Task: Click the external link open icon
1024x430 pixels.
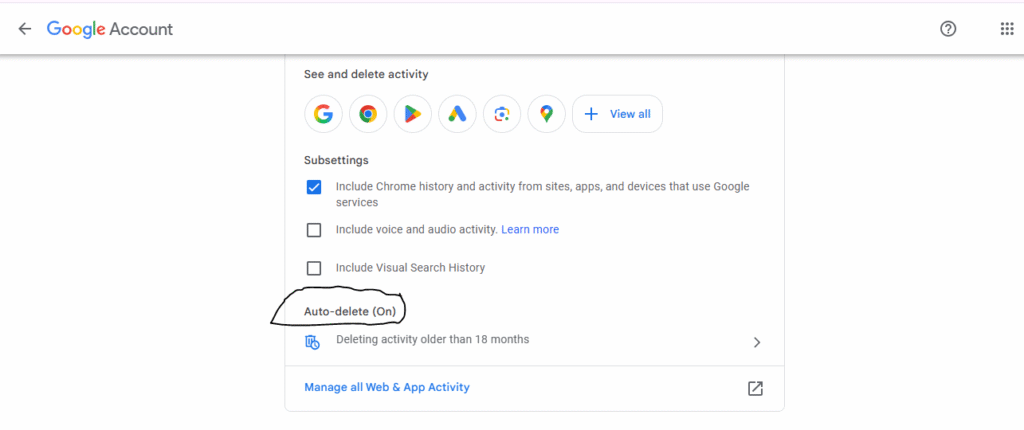Action: coord(755,388)
